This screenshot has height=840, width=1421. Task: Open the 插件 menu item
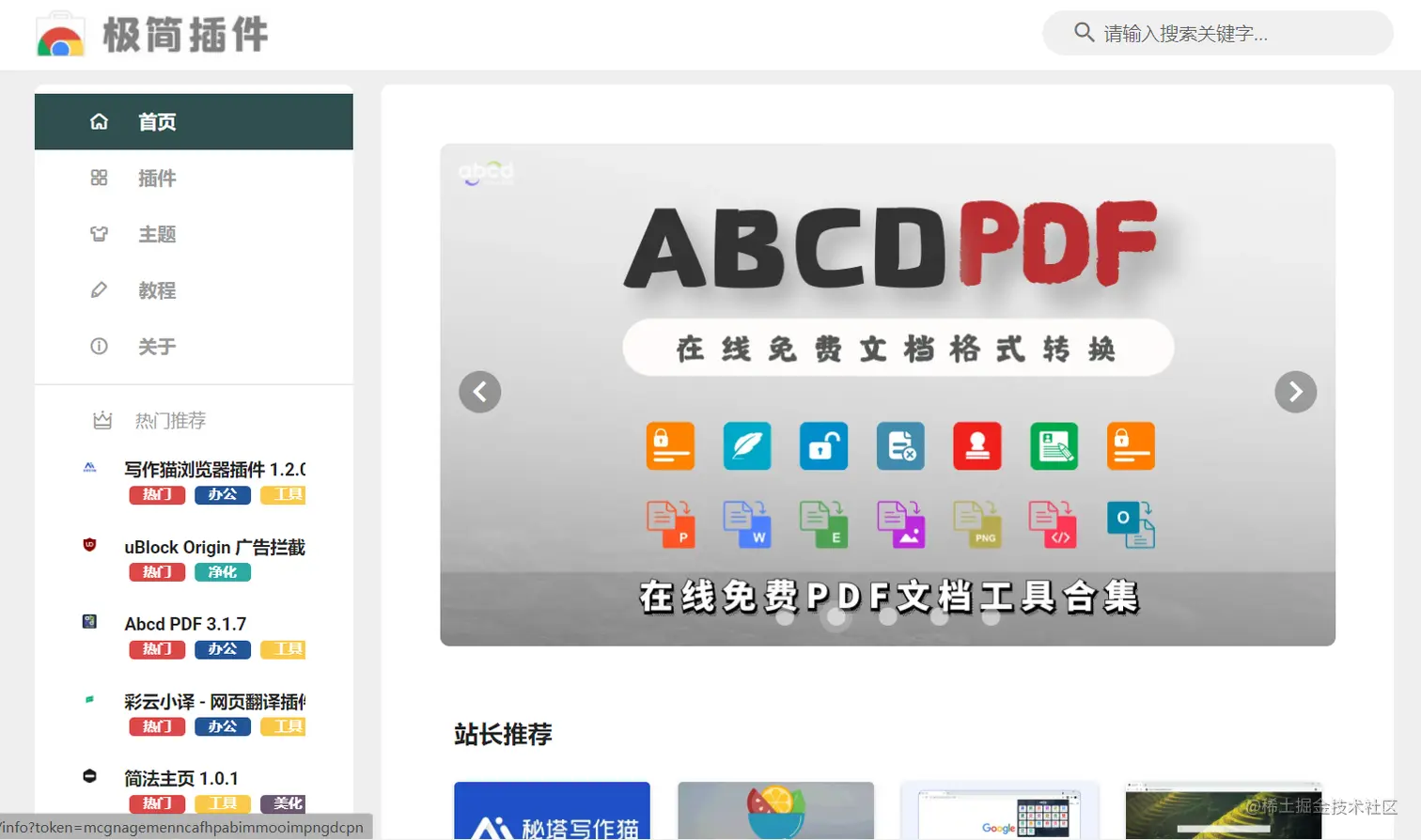click(x=194, y=178)
